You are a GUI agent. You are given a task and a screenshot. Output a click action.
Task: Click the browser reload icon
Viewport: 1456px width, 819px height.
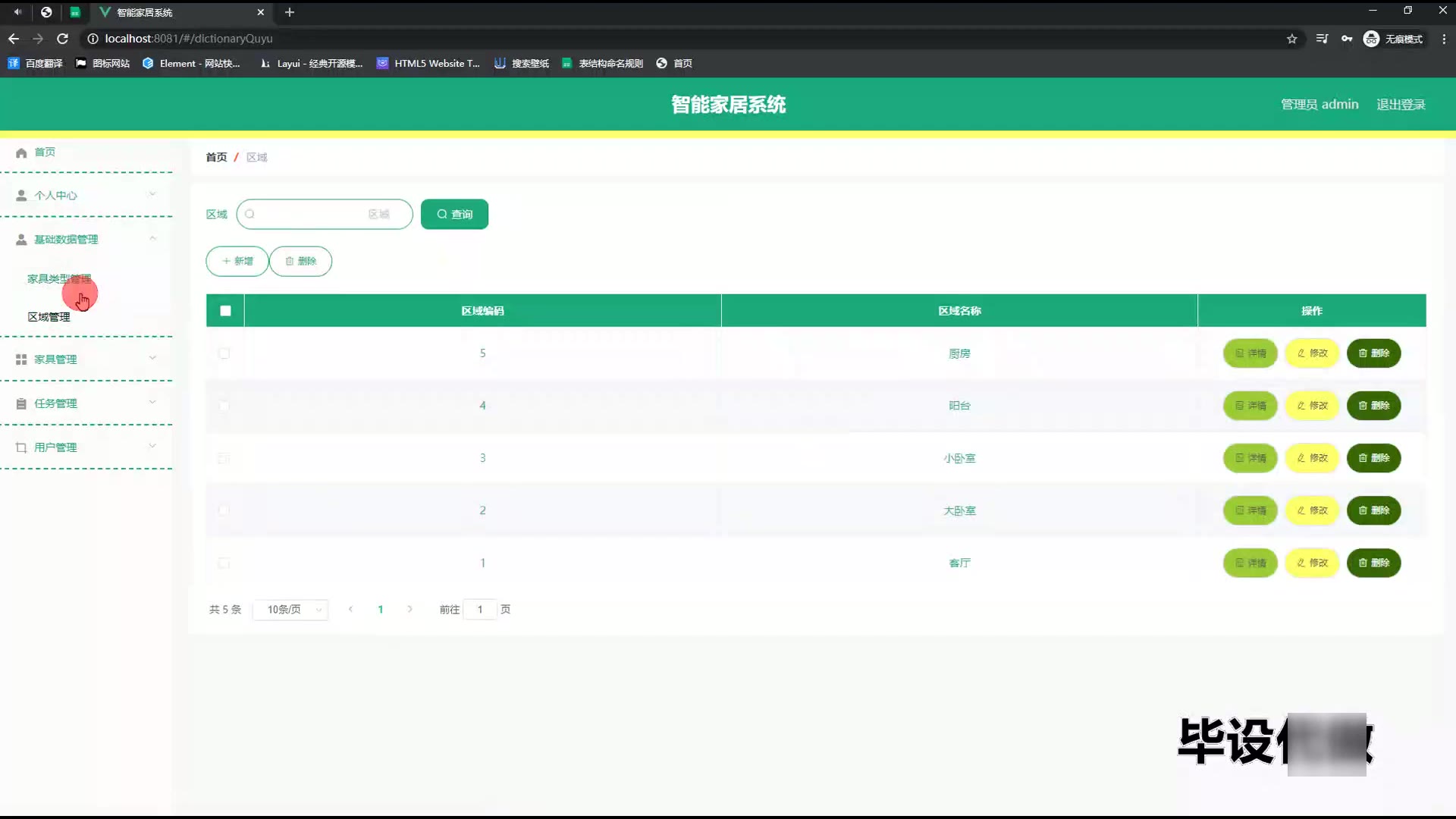point(63,39)
